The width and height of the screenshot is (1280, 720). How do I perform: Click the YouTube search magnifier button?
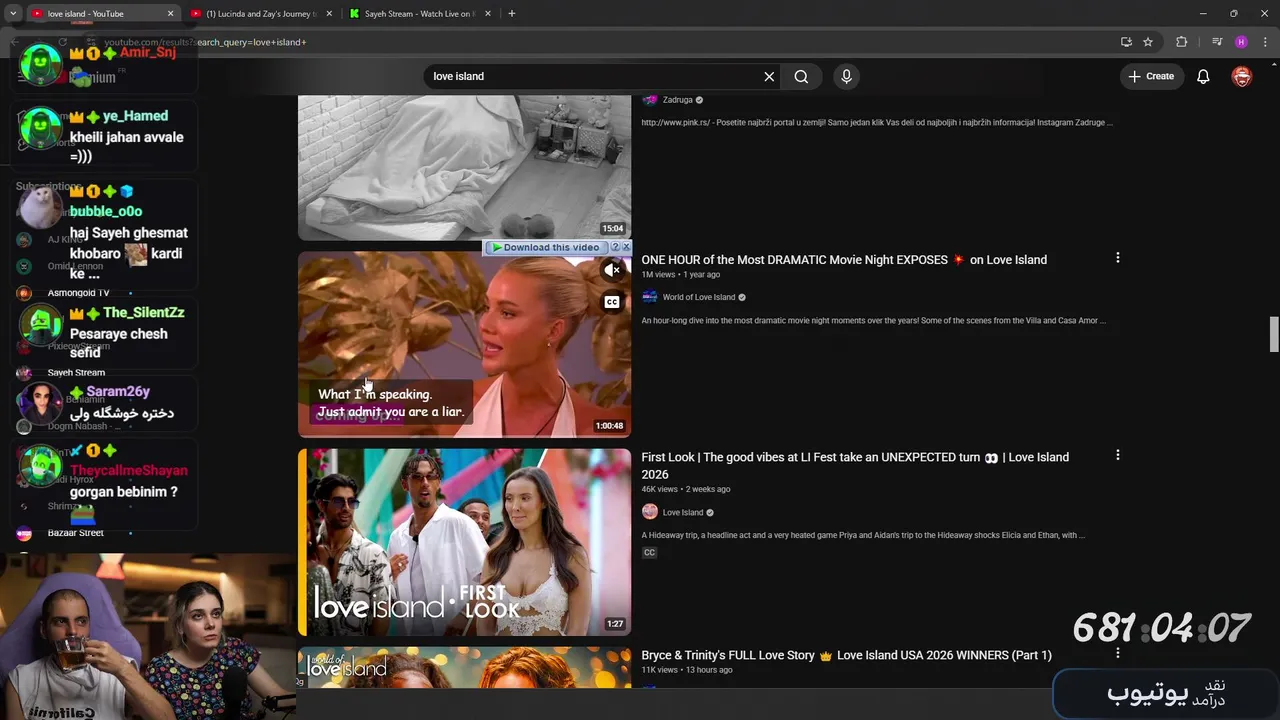801,76
